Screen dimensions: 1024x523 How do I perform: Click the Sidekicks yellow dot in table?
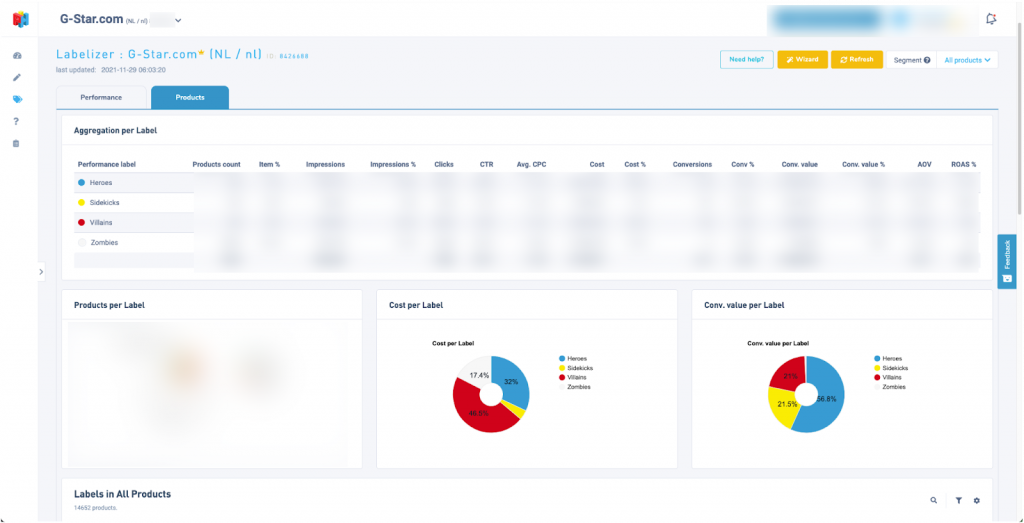[81, 202]
